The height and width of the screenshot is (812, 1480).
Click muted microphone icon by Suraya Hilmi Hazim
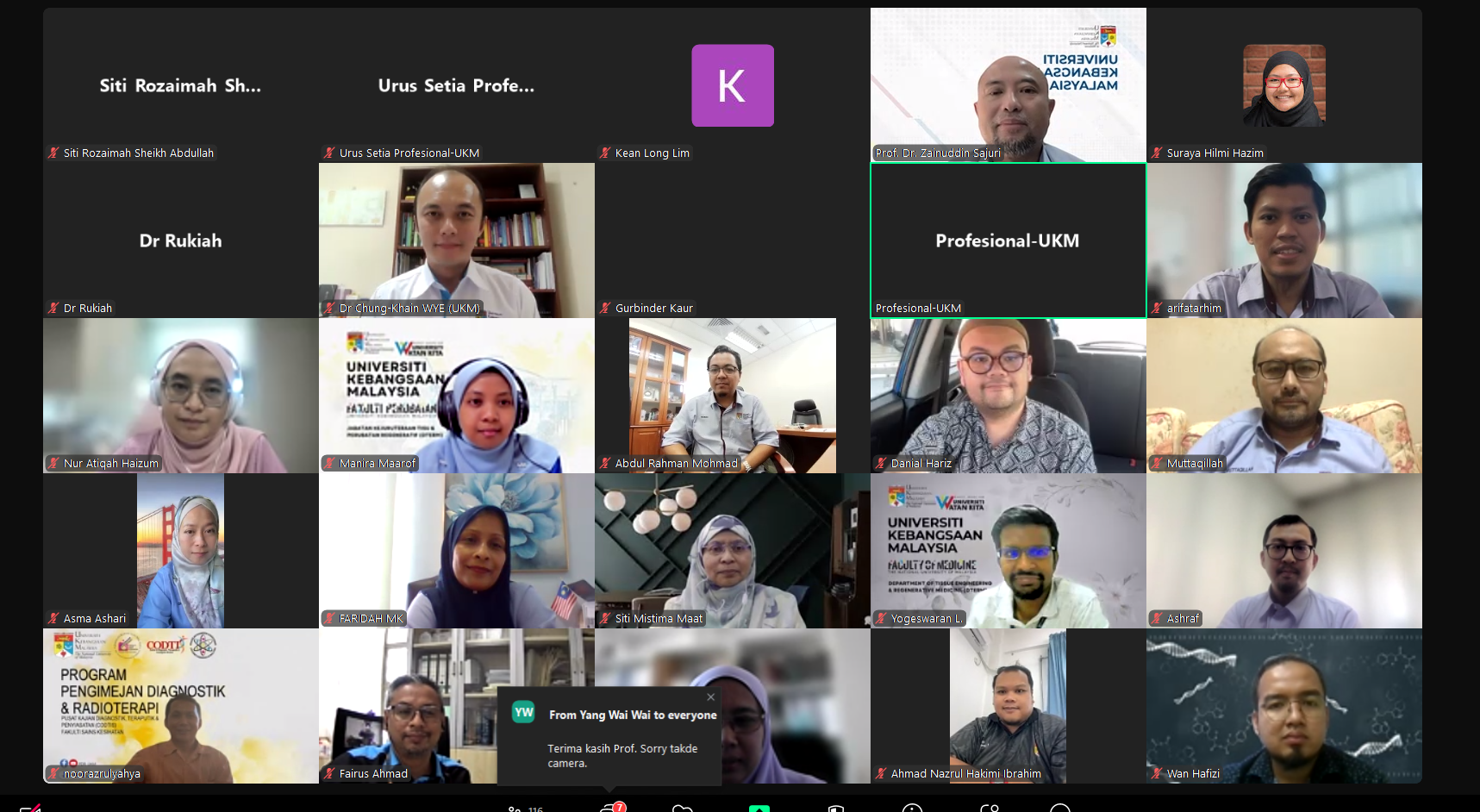(1157, 153)
